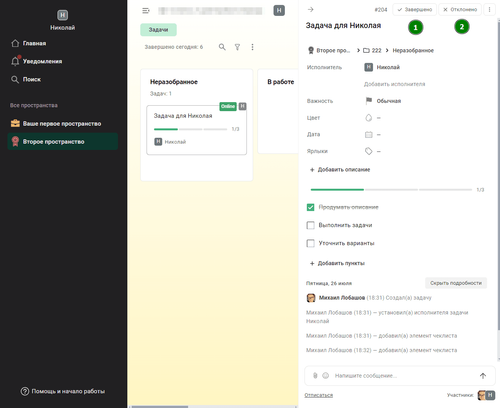Image resolution: width=500 pixels, height=408 pixels.
Task: Click the В работе column header
Action: (x=281, y=82)
